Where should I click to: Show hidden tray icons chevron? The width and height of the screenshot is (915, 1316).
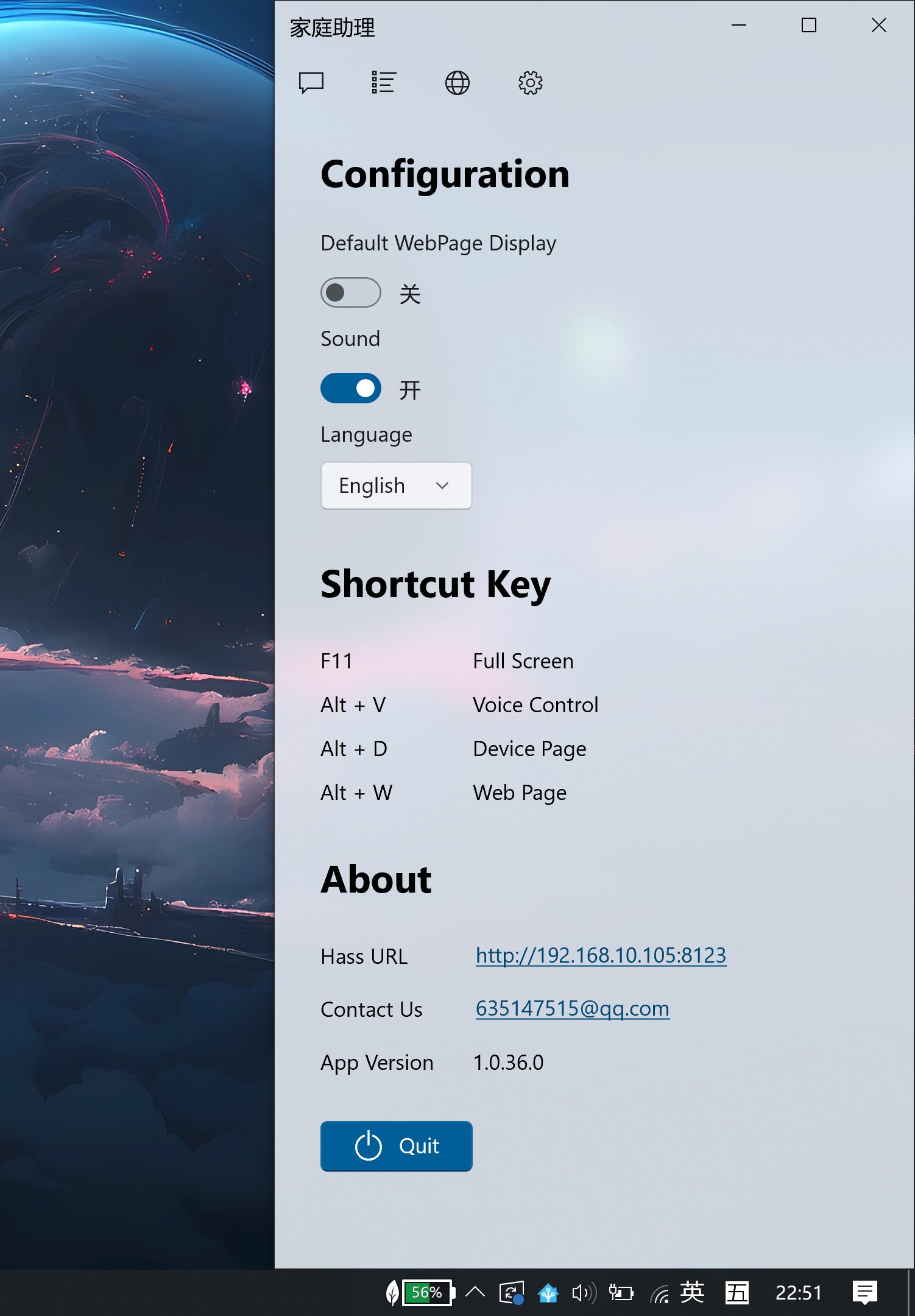coord(475,1292)
